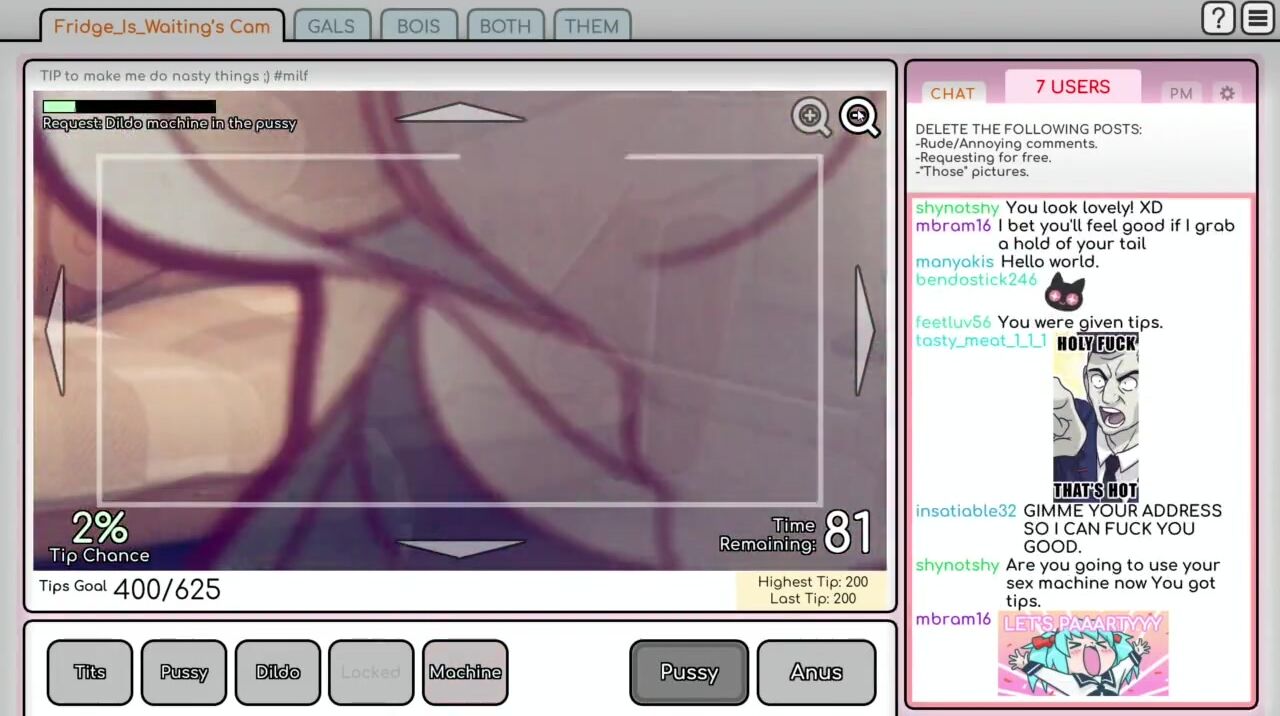
Task: Click the HOLY FUCK meme image post
Action: 1096,416
